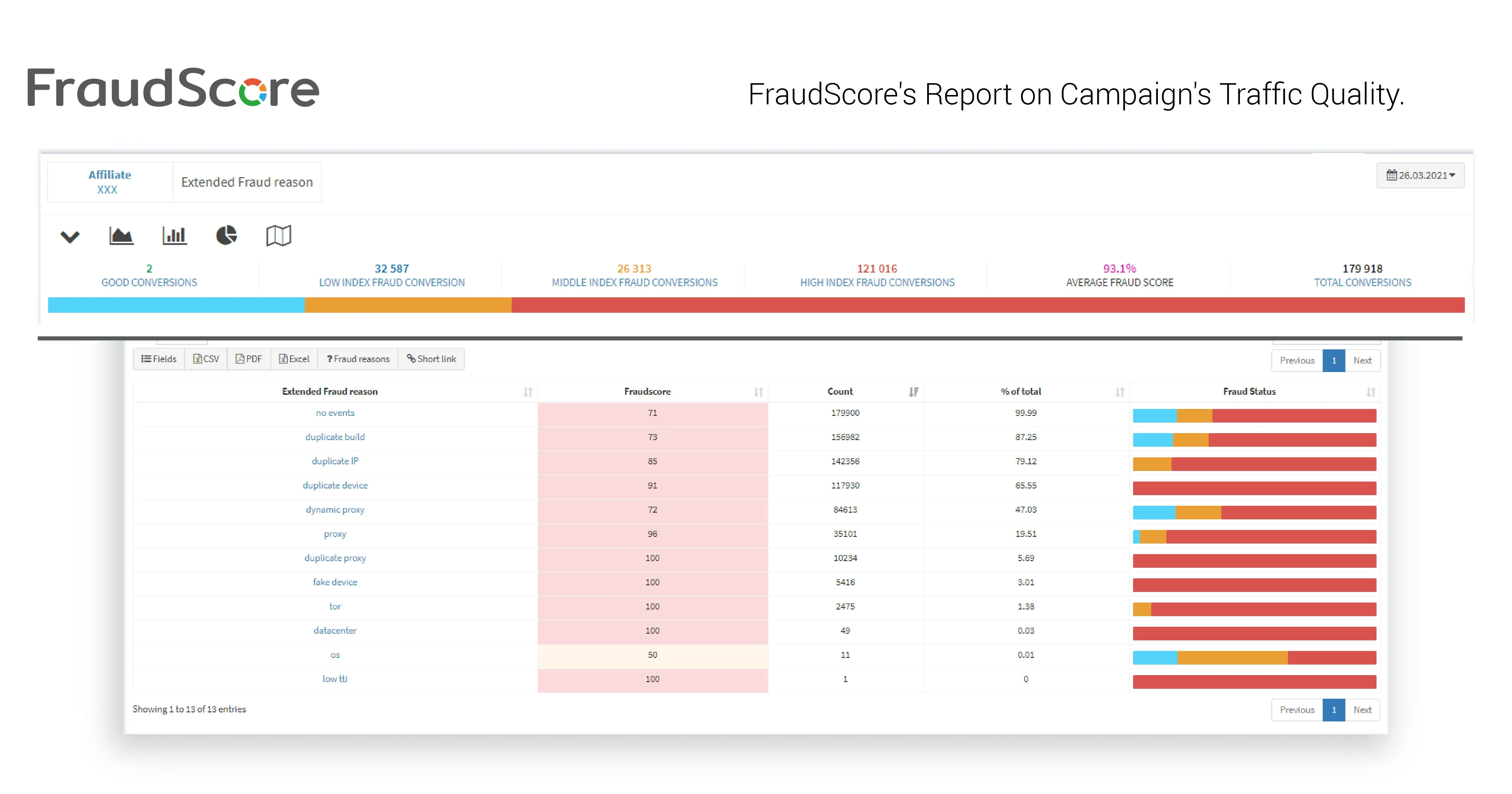The width and height of the screenshot is (1512, 794).
Task: Switch to the bar chart view icon
Action: pos(174,236)
